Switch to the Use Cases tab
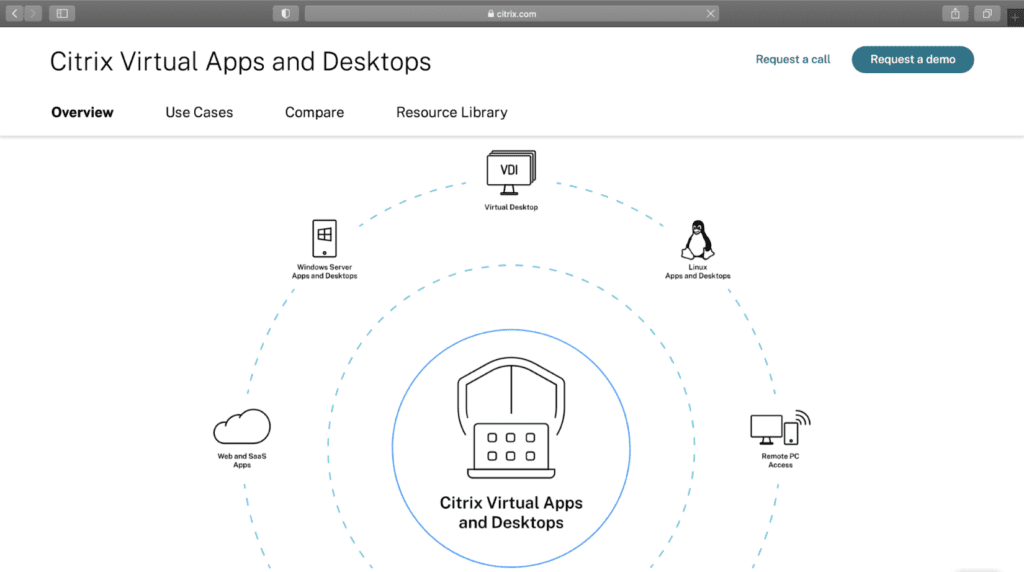 tap(199, 112)
